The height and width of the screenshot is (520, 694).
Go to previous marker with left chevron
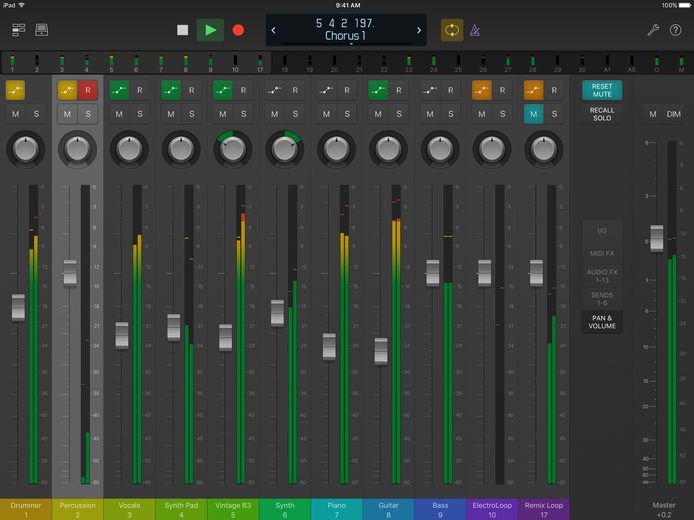(274, 30)
